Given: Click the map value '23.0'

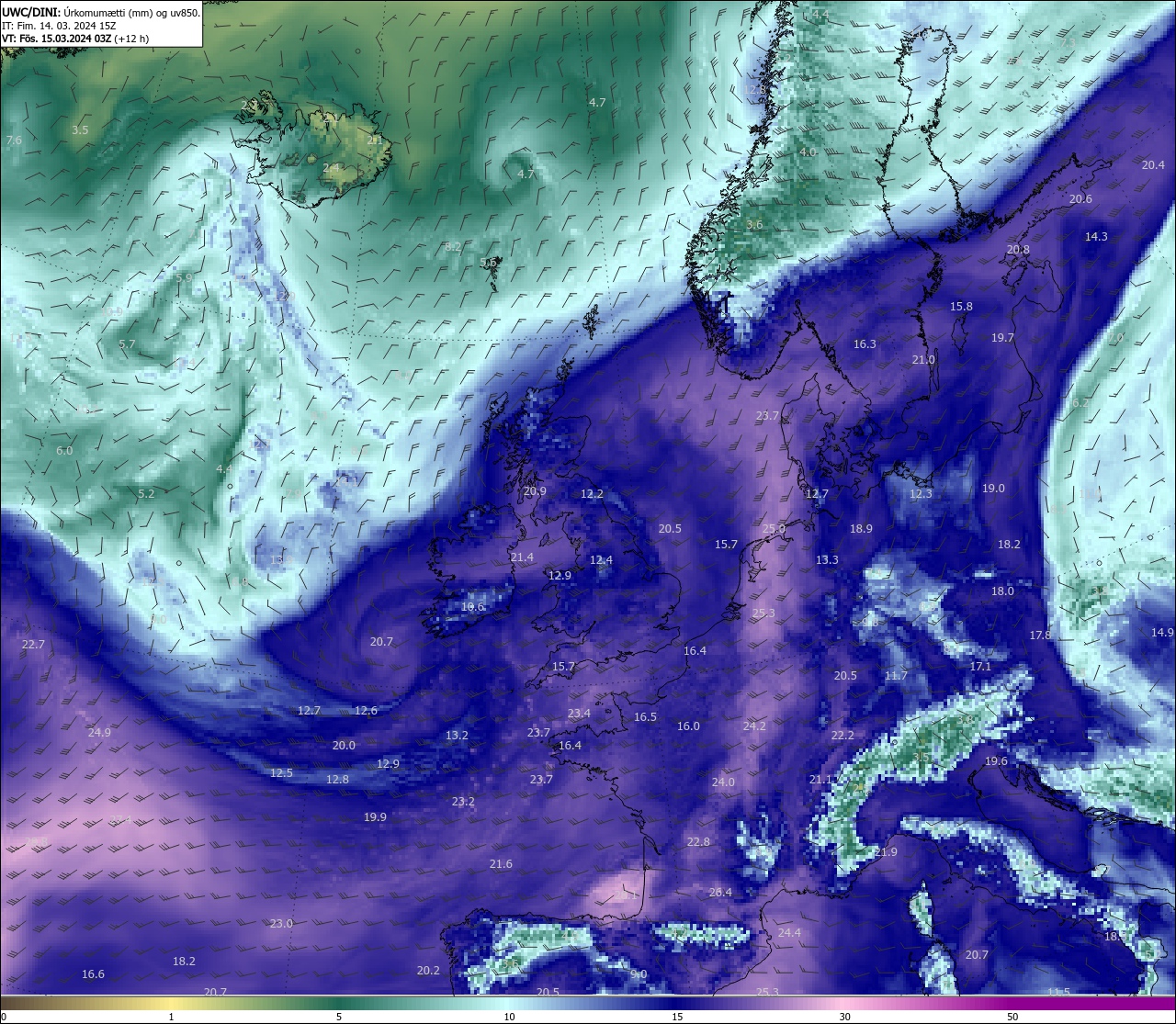Looking at the screenshot, I should point(281,924).
